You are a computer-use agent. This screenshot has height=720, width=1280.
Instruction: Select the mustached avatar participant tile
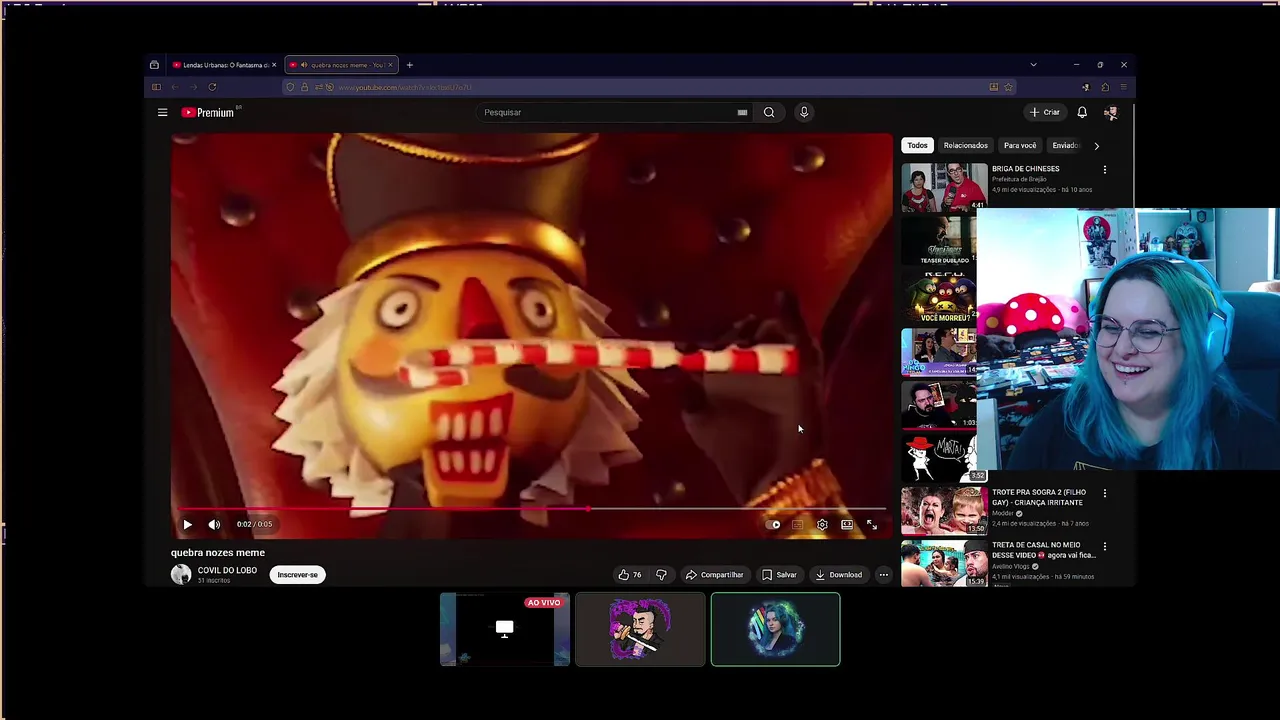(x=640, y=629)
